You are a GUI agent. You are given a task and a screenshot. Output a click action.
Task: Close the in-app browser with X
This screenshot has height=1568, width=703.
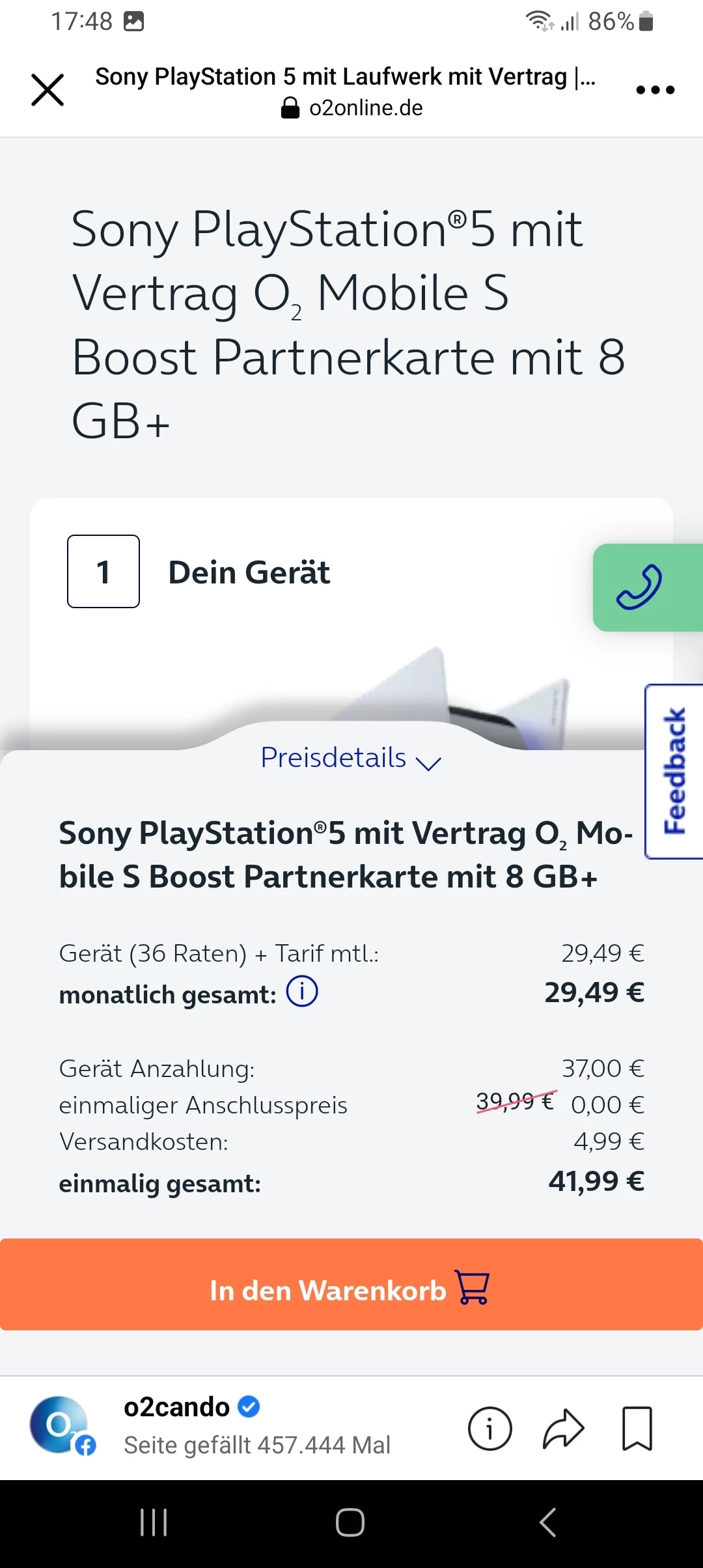(x=48, y=90)
